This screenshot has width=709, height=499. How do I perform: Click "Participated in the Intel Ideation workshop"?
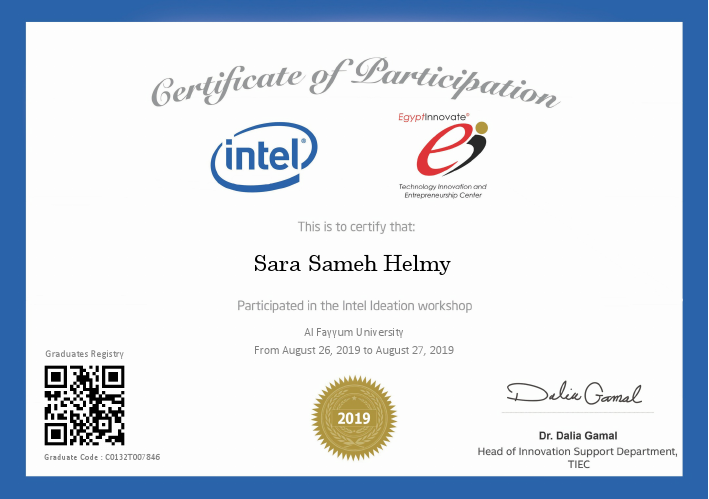354,306
